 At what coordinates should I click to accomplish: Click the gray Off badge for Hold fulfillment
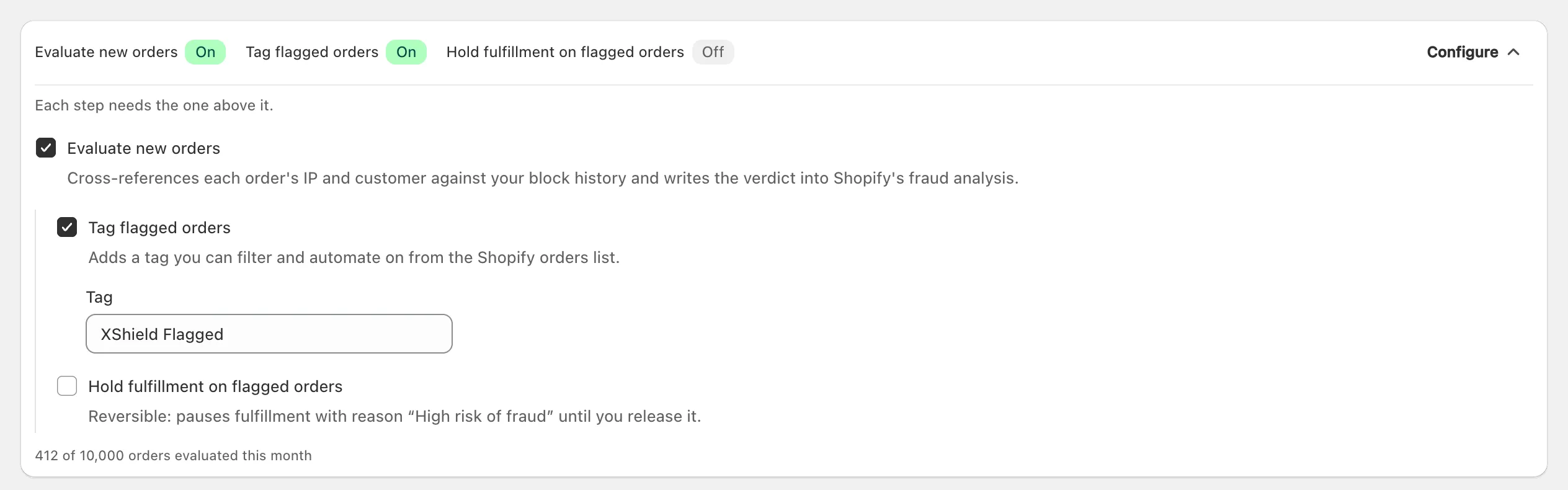point(713,52)
